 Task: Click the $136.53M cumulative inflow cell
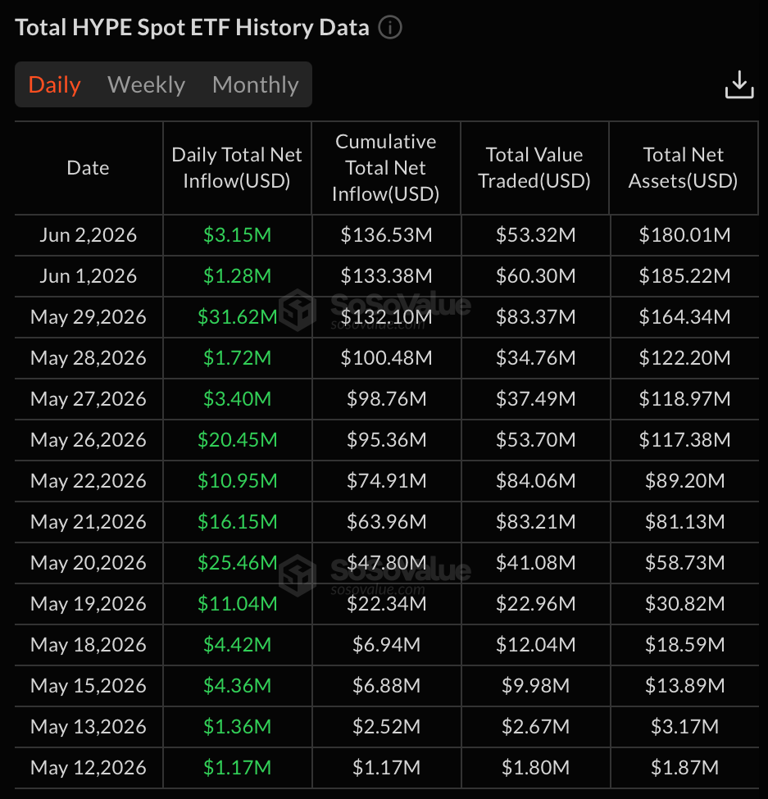tap(386, 235)
